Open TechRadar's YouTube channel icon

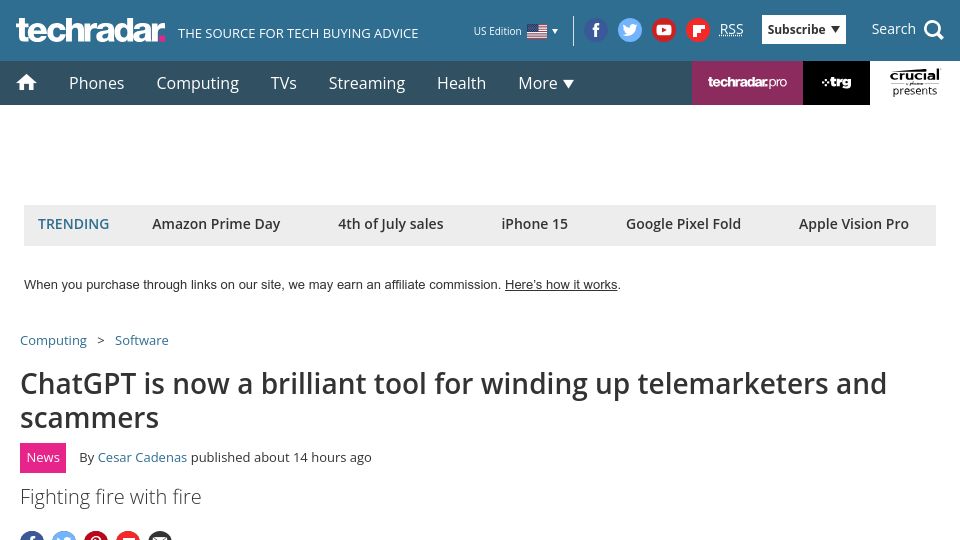664,29
